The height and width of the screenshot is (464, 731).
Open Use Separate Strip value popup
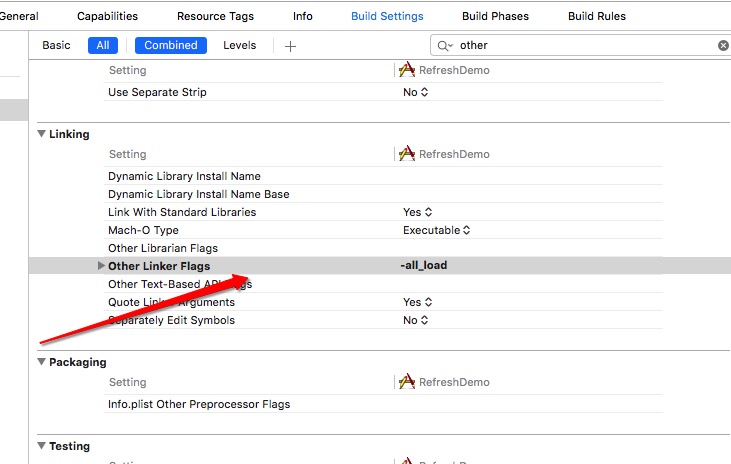[x=415, y=92]
